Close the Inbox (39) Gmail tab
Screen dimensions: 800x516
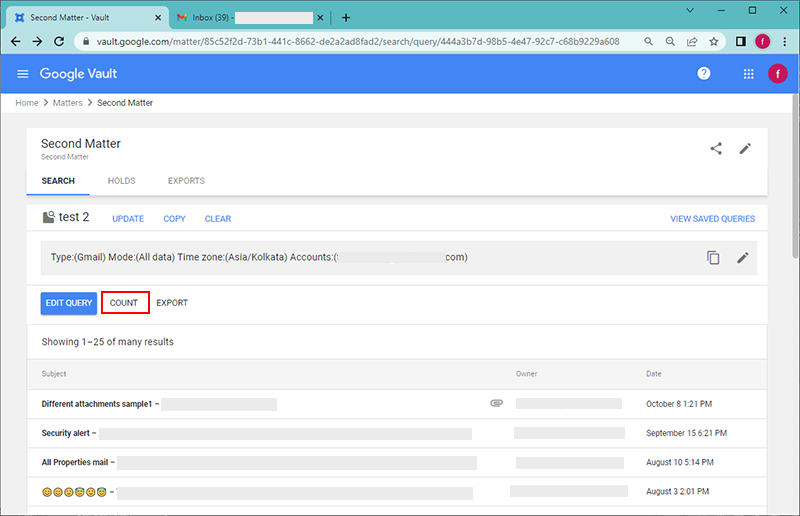[x=320, y=18]
